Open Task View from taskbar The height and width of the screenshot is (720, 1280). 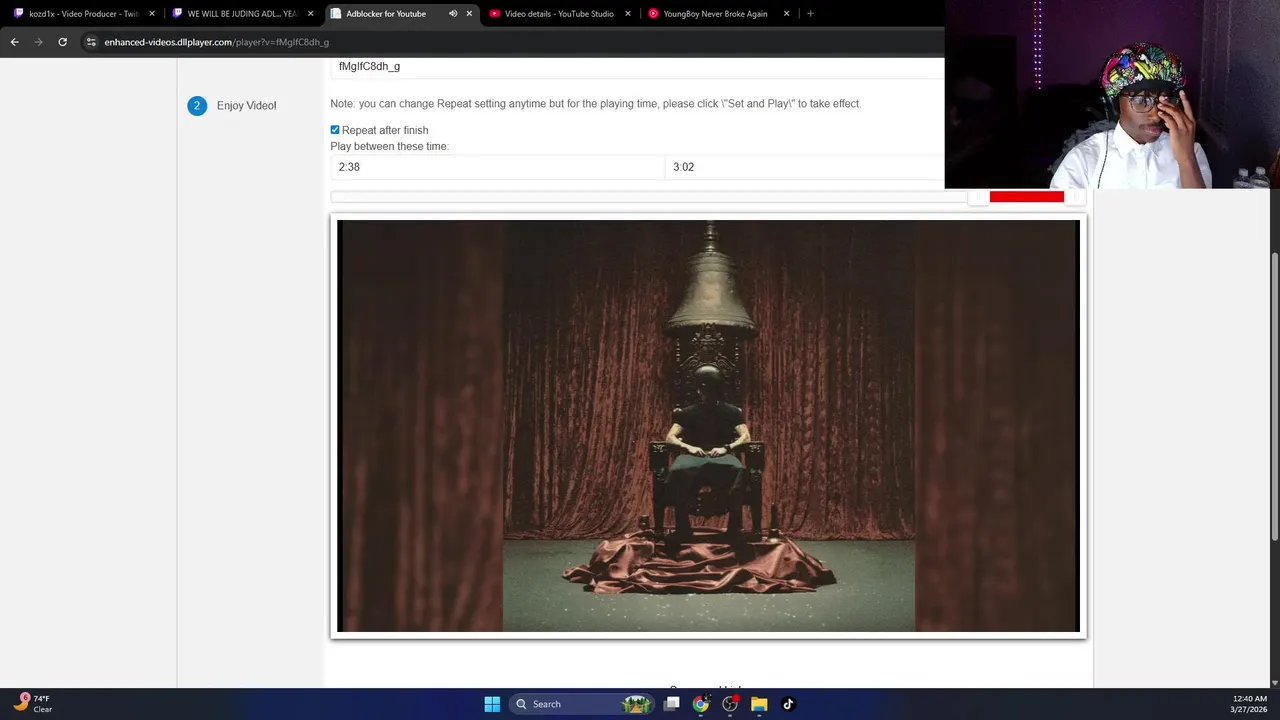pyautogui.click(x=672, y=704)
